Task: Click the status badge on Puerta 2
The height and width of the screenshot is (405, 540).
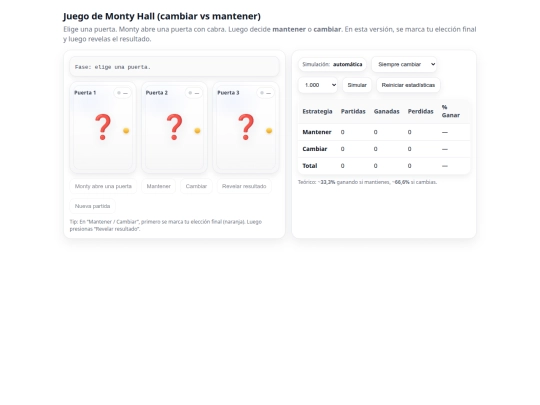Action: pyautogui.click(x=194, y=93)
